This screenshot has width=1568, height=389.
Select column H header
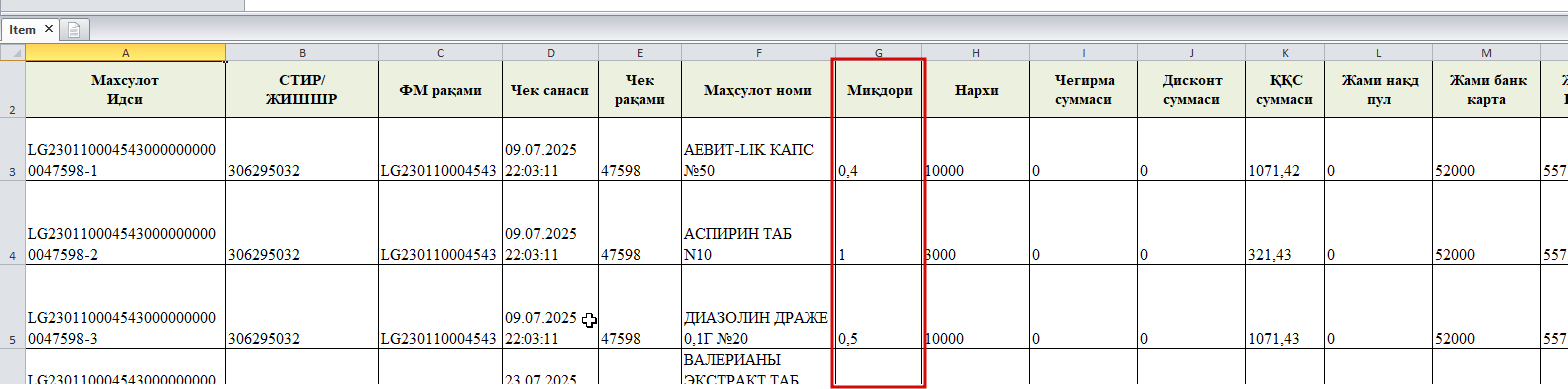click(x=975, y=52)
